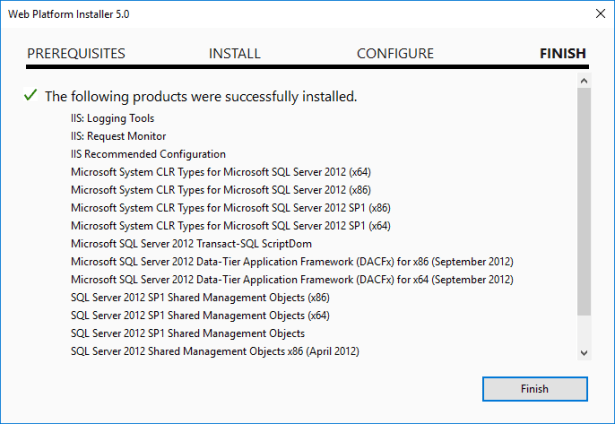
Task: Select CLR Types SQL Server 2012 SP1 (x64)
Action: (231, 226)
